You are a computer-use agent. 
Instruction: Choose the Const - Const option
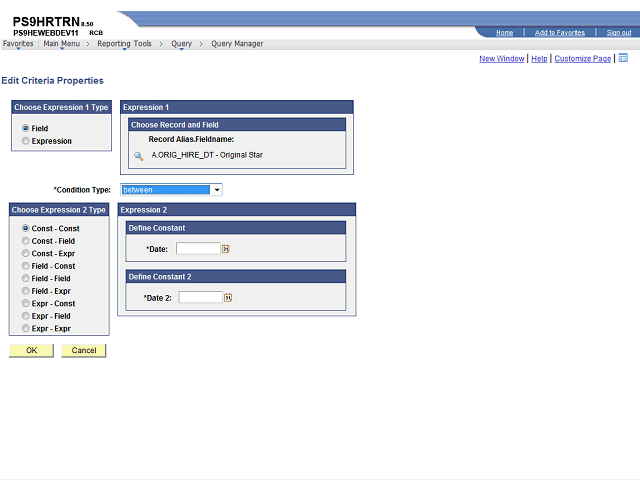(26, 228)
